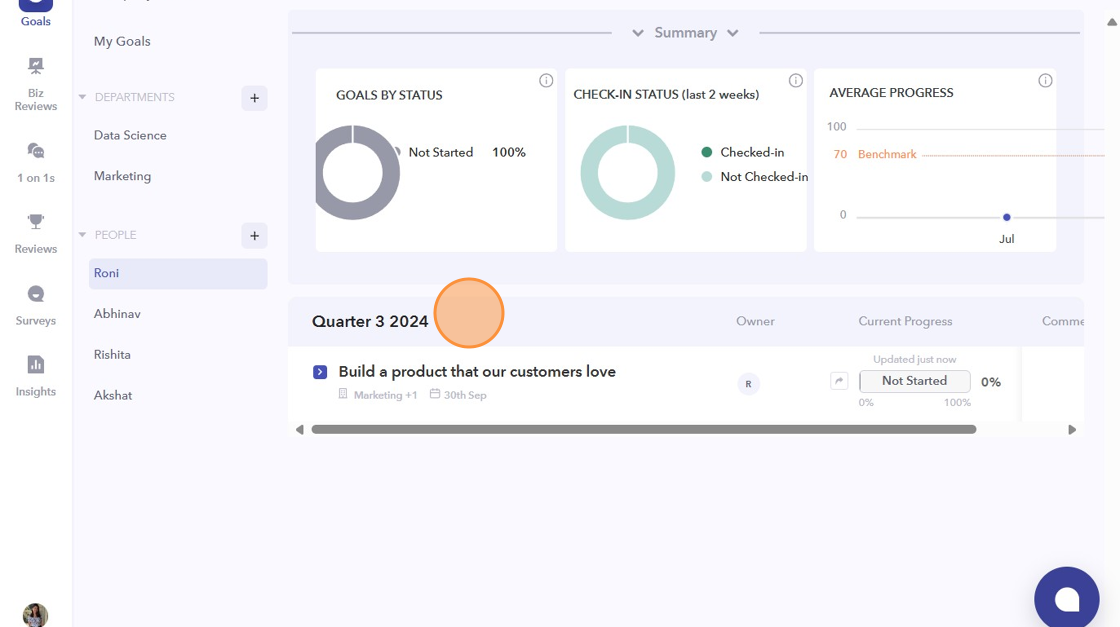Add a new person with plus button
The height and width of the screenshot is (627, 1120).
point(254,236)
